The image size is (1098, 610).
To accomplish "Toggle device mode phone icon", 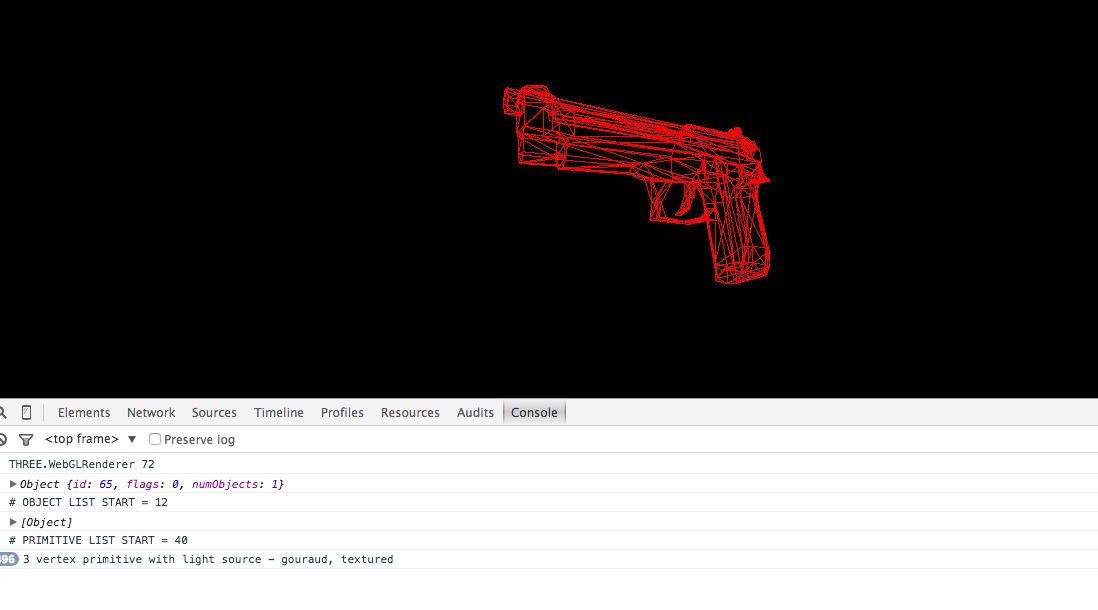I will point(26,413).
